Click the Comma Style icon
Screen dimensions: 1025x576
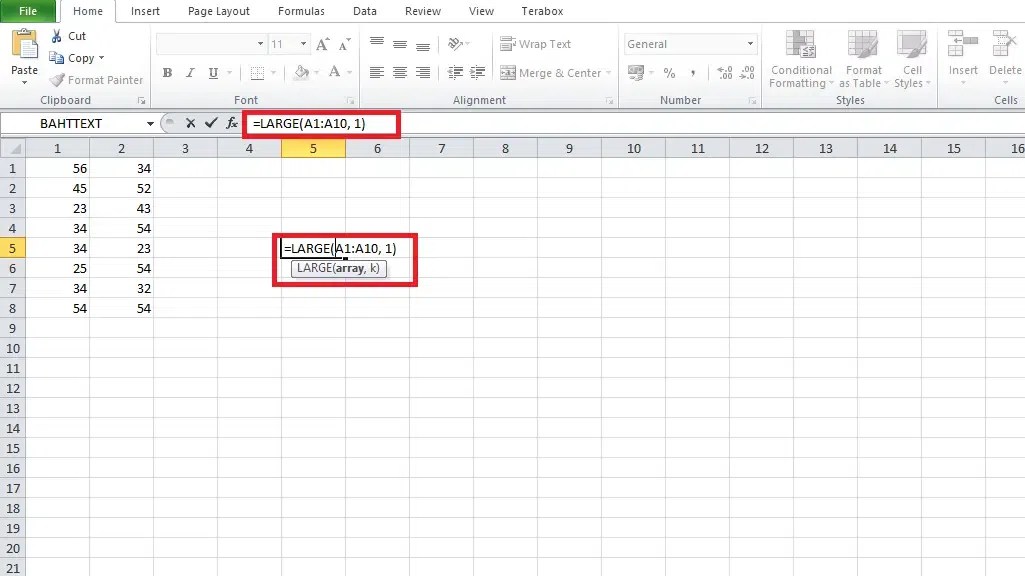click(694, 72)
